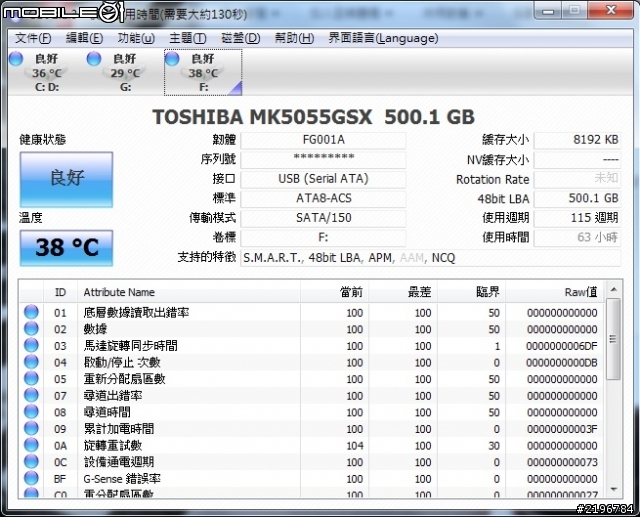Click the supported features field with NCQ
The width and height of the screenshot is (640, 517).
pyautogui.click(x=431, y=258)
